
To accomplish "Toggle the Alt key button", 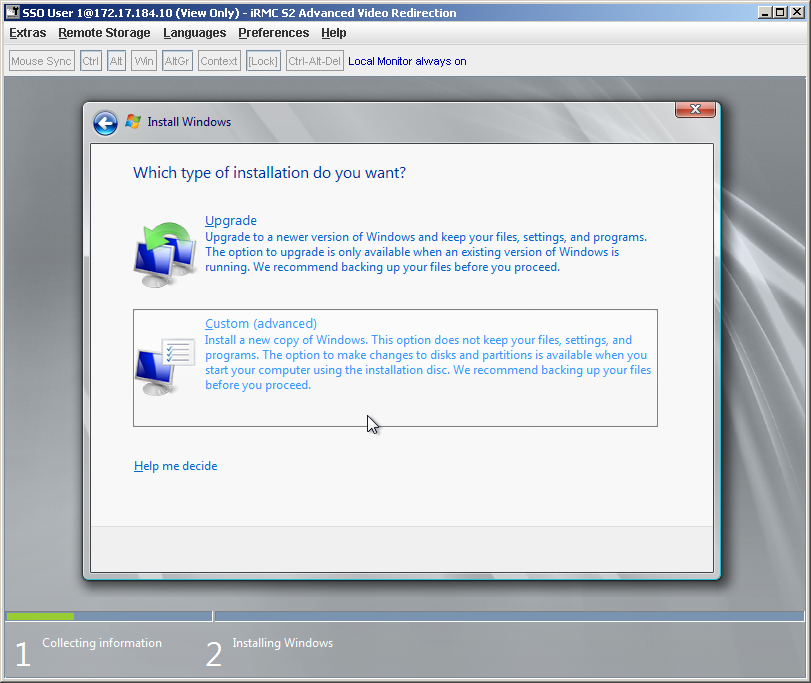I will click(x=116, y=61).
